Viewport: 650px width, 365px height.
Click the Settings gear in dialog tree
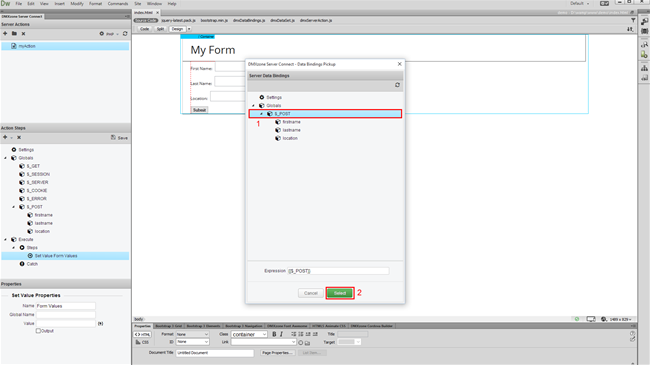pyautogui.click(x=262, y=97)
